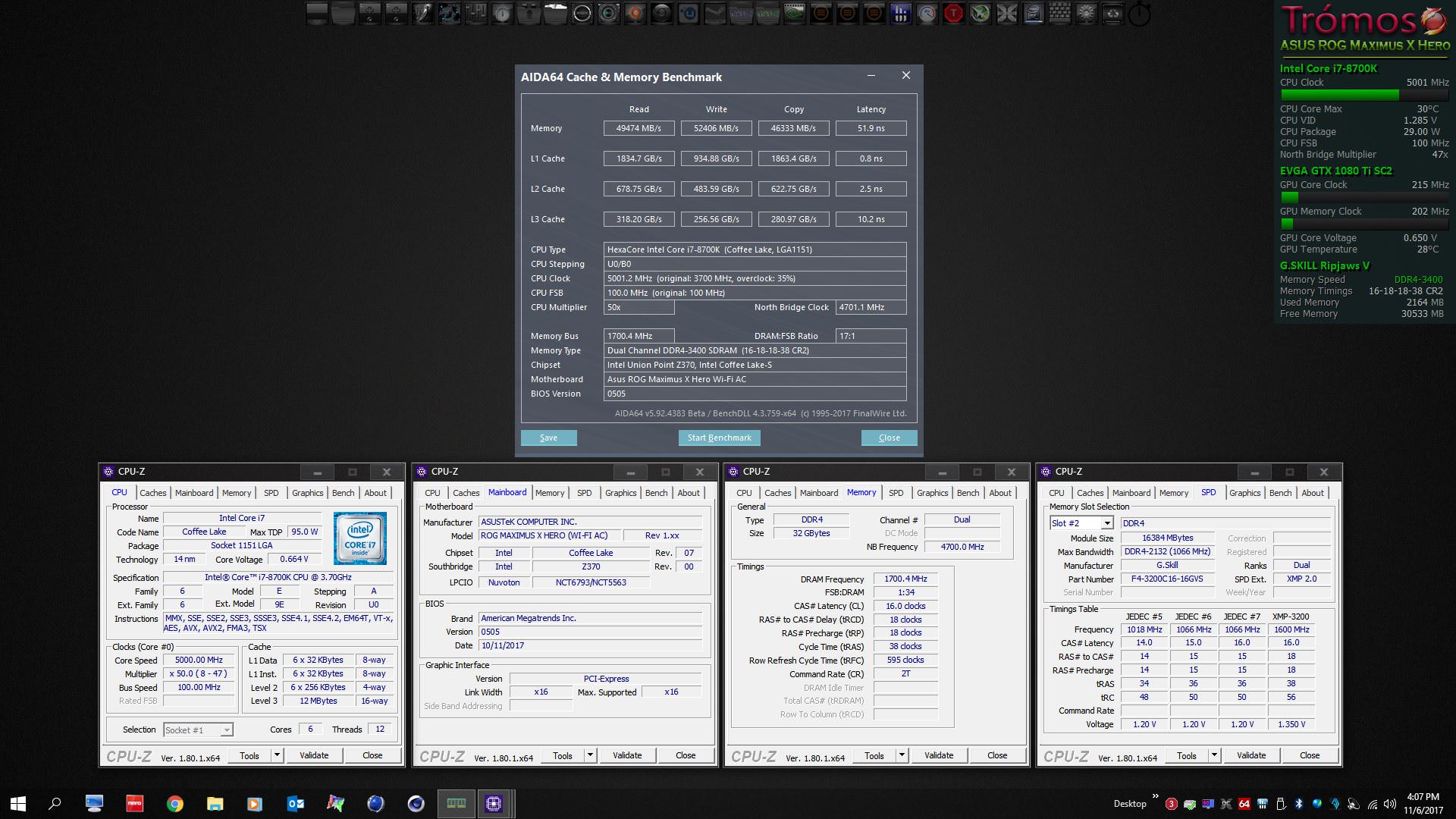
Task: Select SPD tab in CPU-Z Mainboard window
Action: pos(584,493)
